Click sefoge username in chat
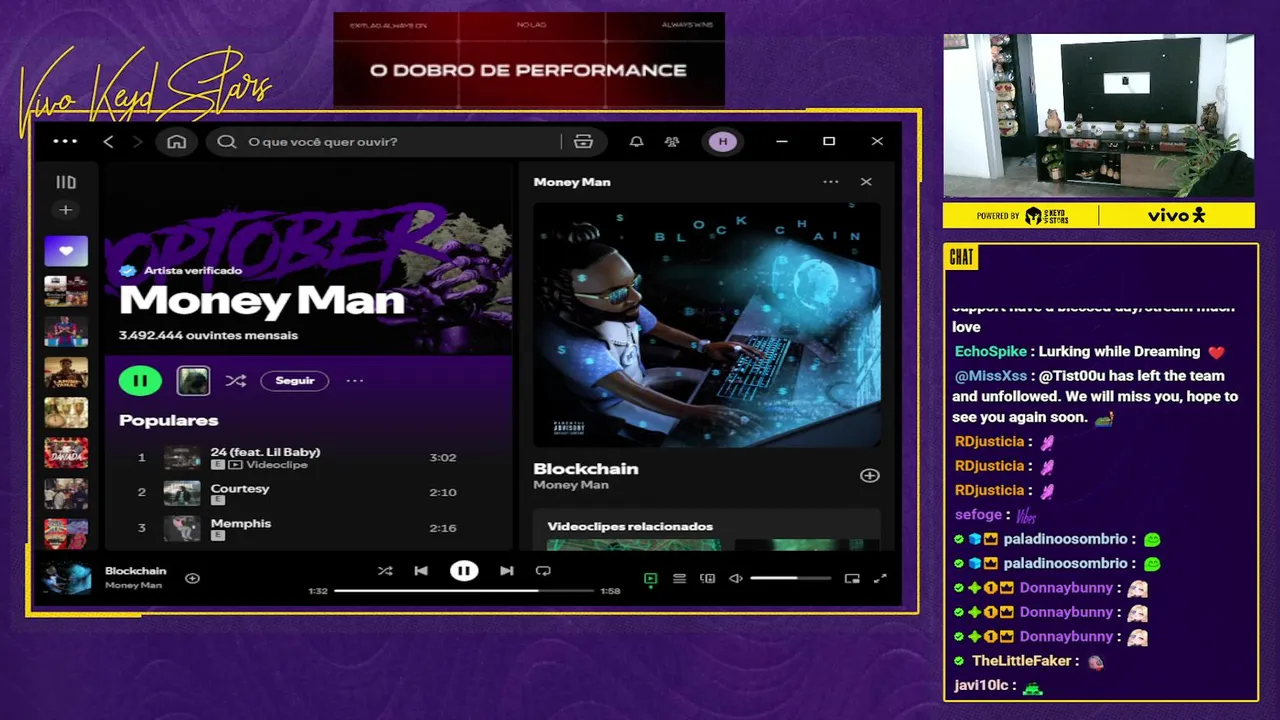This screenshot has height=720, width=1280. tap(978, 514)
